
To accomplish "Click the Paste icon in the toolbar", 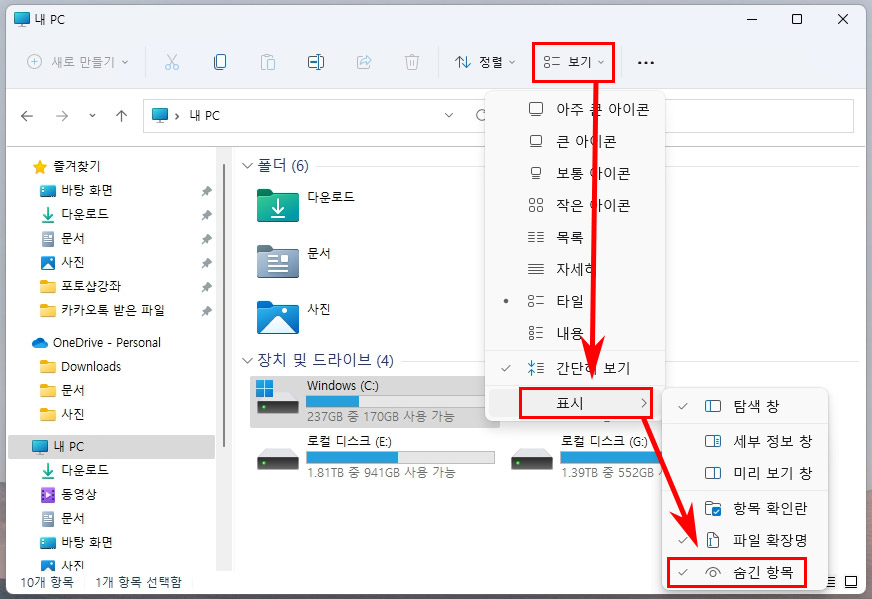I will (x=268, y=62).
